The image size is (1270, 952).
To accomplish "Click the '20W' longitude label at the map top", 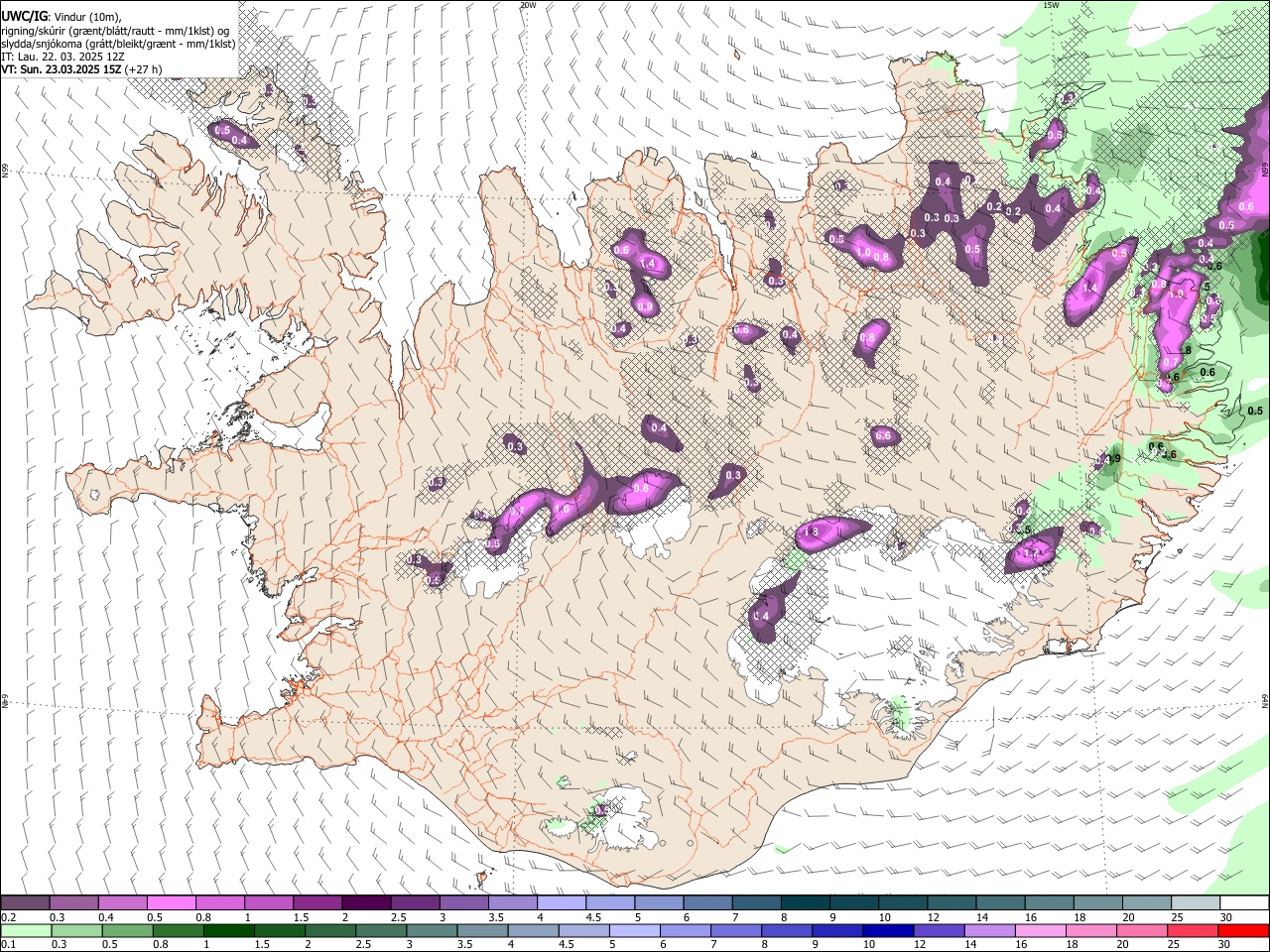I will coord(528,5).
